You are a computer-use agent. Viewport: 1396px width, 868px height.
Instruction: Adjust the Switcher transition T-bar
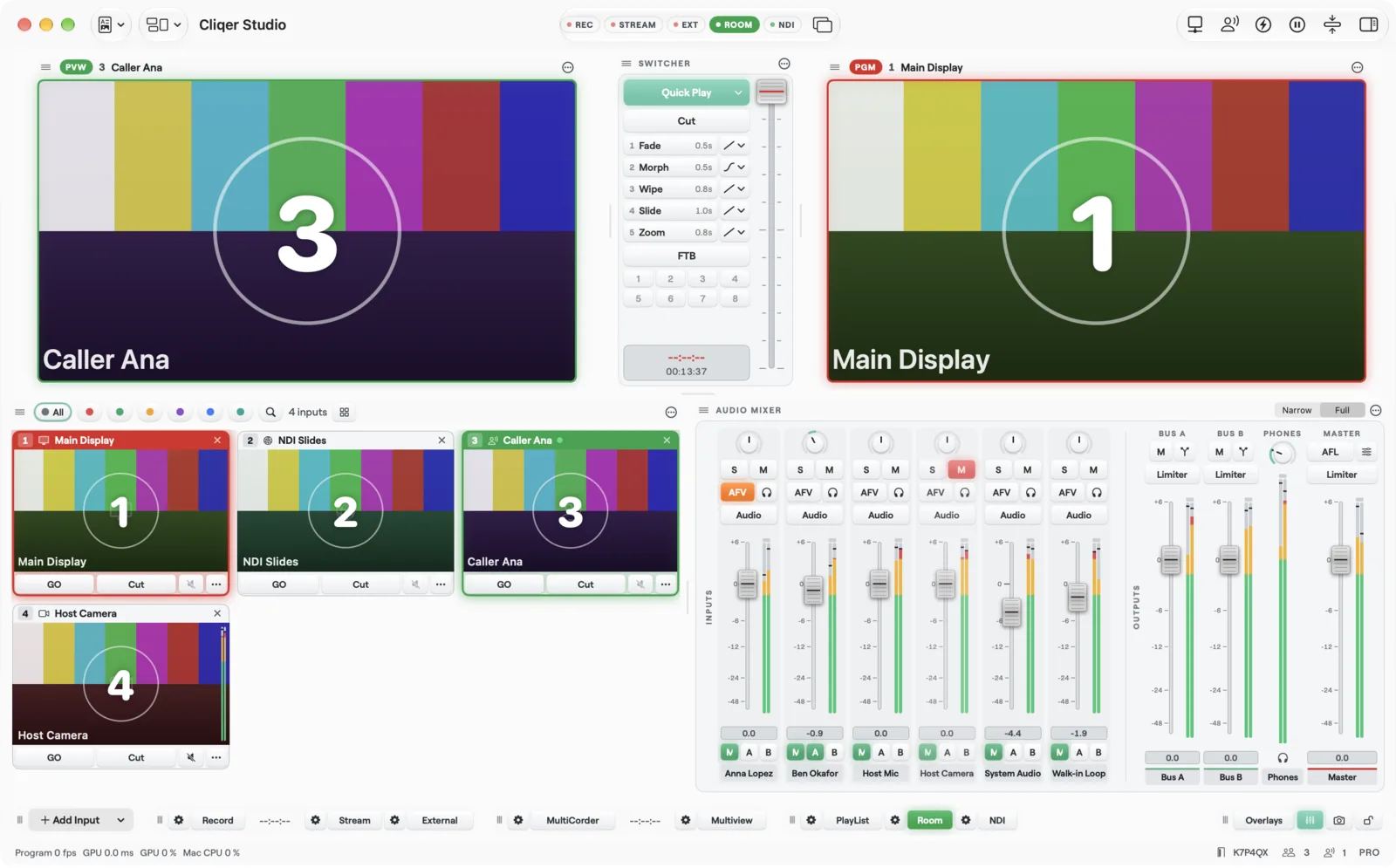[x=771, y=92]
